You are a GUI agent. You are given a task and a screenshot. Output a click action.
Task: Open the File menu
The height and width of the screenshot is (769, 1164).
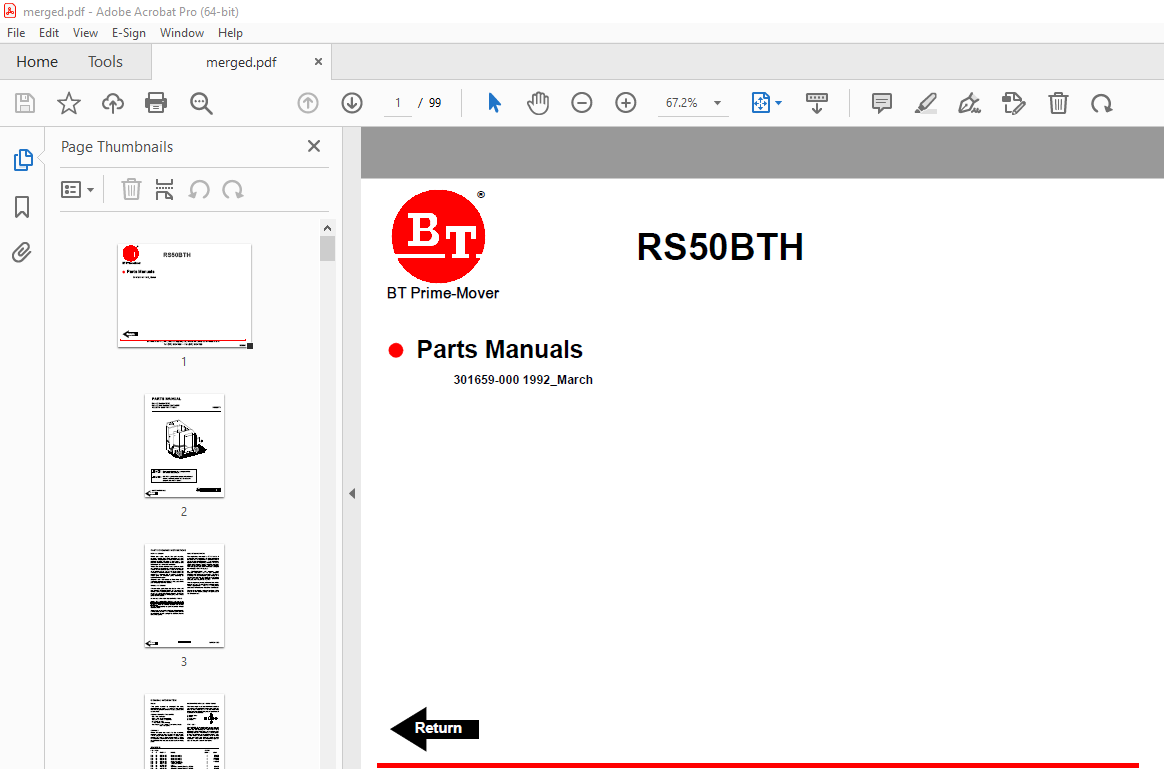click(16, 33)
